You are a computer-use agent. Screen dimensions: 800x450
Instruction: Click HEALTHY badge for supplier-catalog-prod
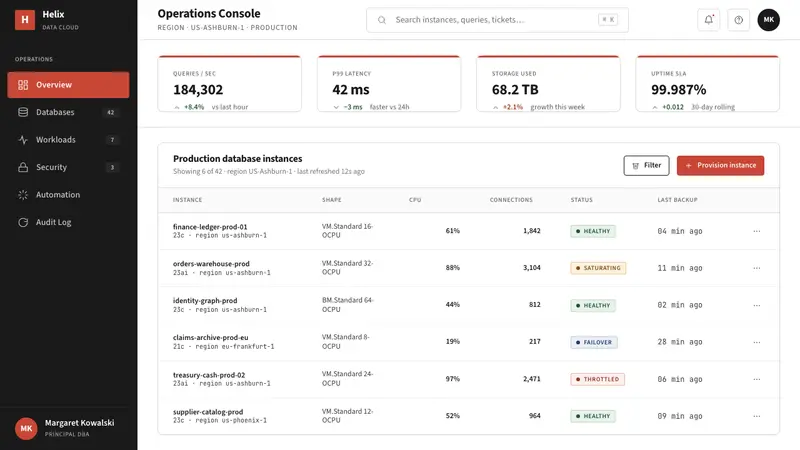pyautogui.click(x=593, y=416)
